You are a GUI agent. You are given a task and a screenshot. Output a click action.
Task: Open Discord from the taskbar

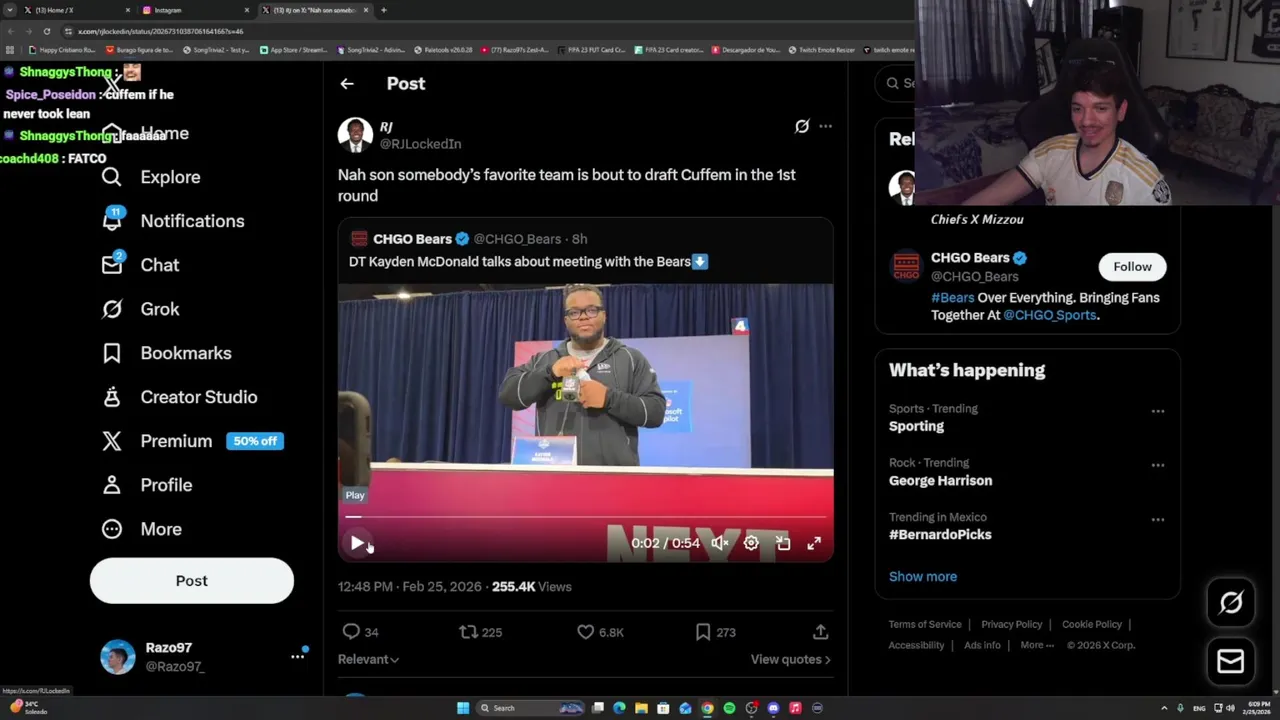(773, 708)
